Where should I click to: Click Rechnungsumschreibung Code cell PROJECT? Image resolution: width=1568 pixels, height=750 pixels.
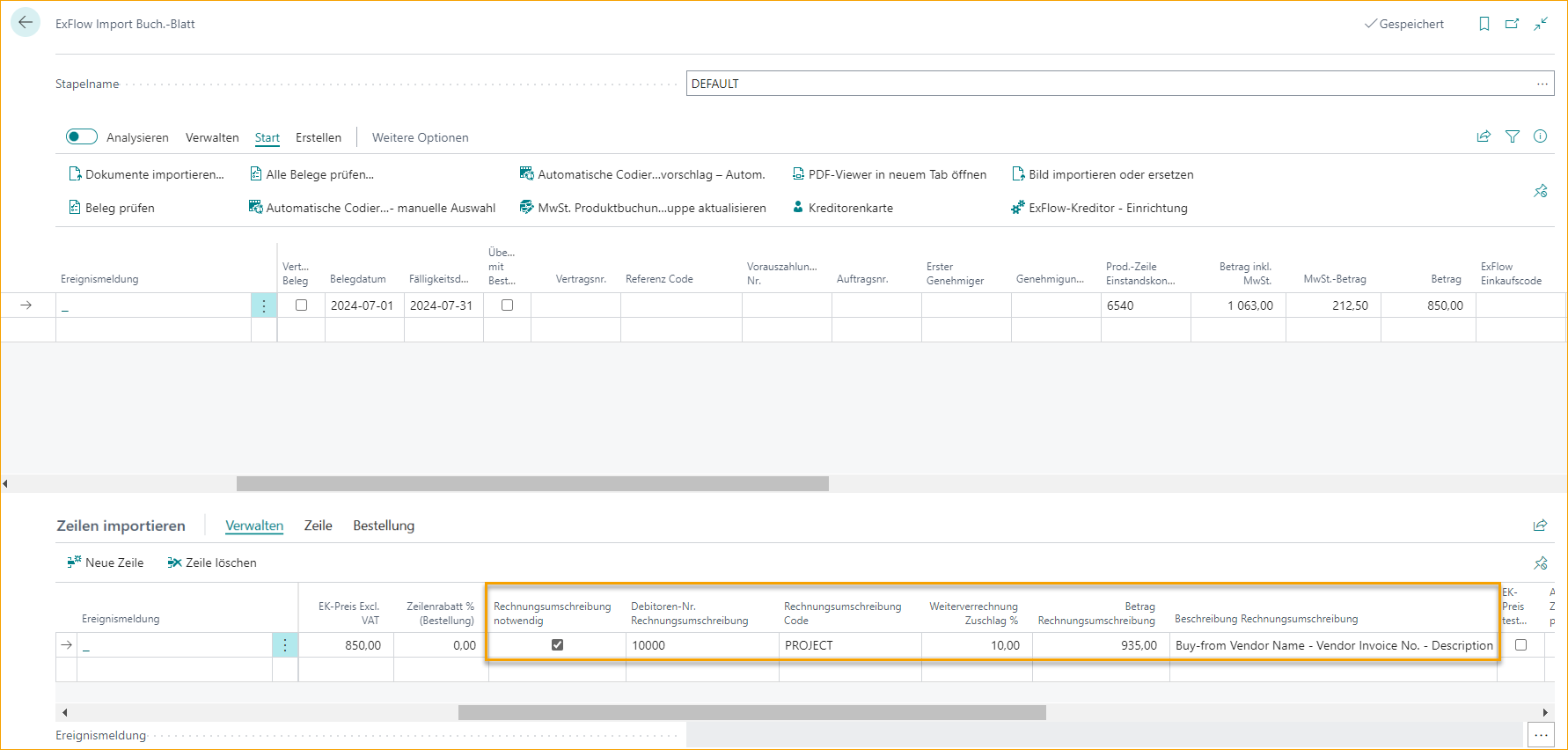coord(850,645)
